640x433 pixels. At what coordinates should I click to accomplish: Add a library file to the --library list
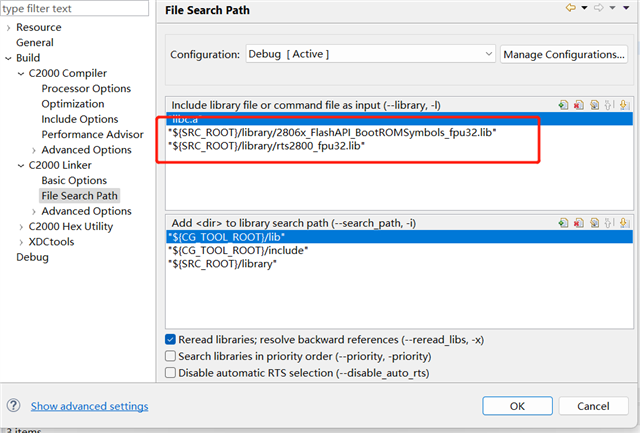(564, 104)
